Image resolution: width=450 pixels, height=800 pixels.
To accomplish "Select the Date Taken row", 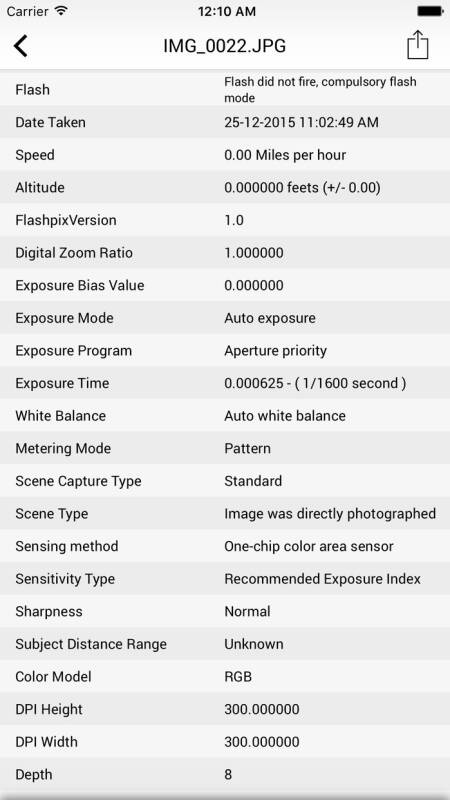I will tap(225, 122).
